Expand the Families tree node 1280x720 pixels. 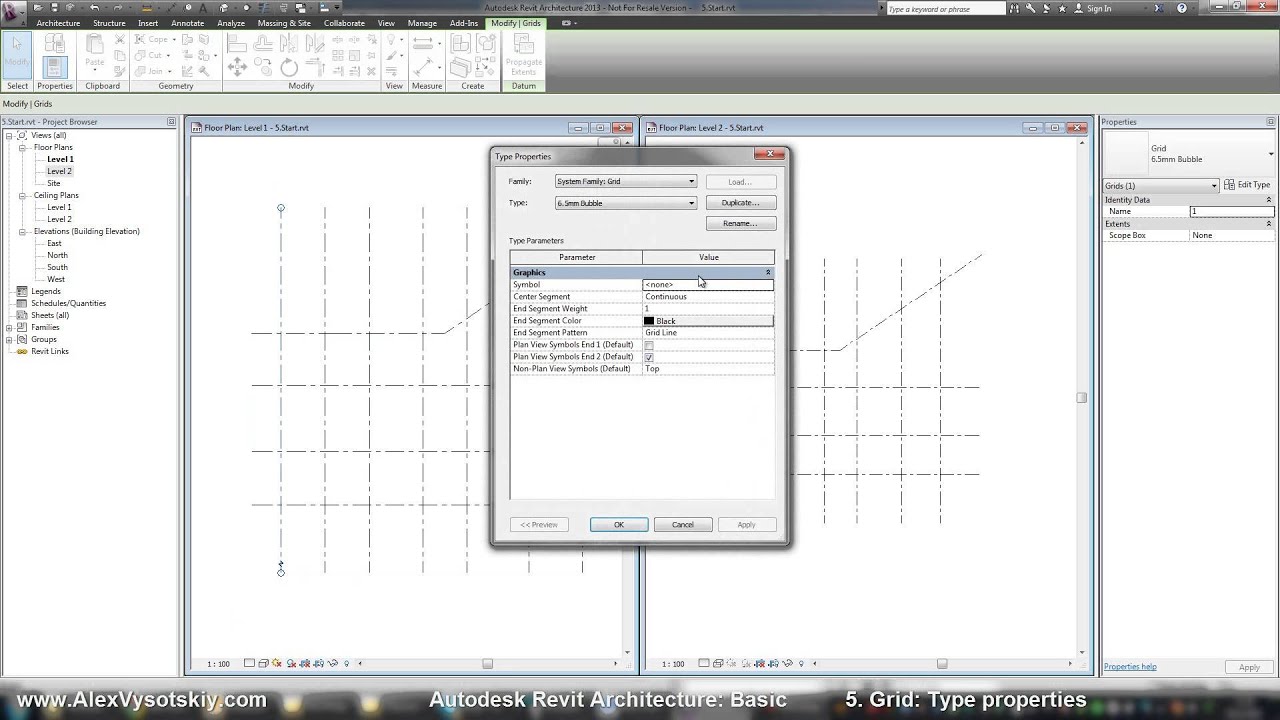(9, 327)
